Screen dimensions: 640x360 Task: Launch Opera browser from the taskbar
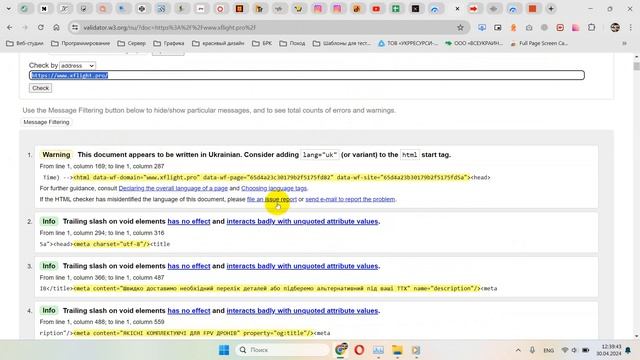tap(359, 350)
